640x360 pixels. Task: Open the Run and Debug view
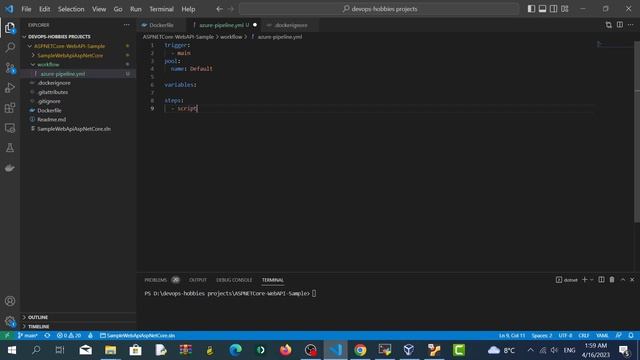[x=10, y=88]
